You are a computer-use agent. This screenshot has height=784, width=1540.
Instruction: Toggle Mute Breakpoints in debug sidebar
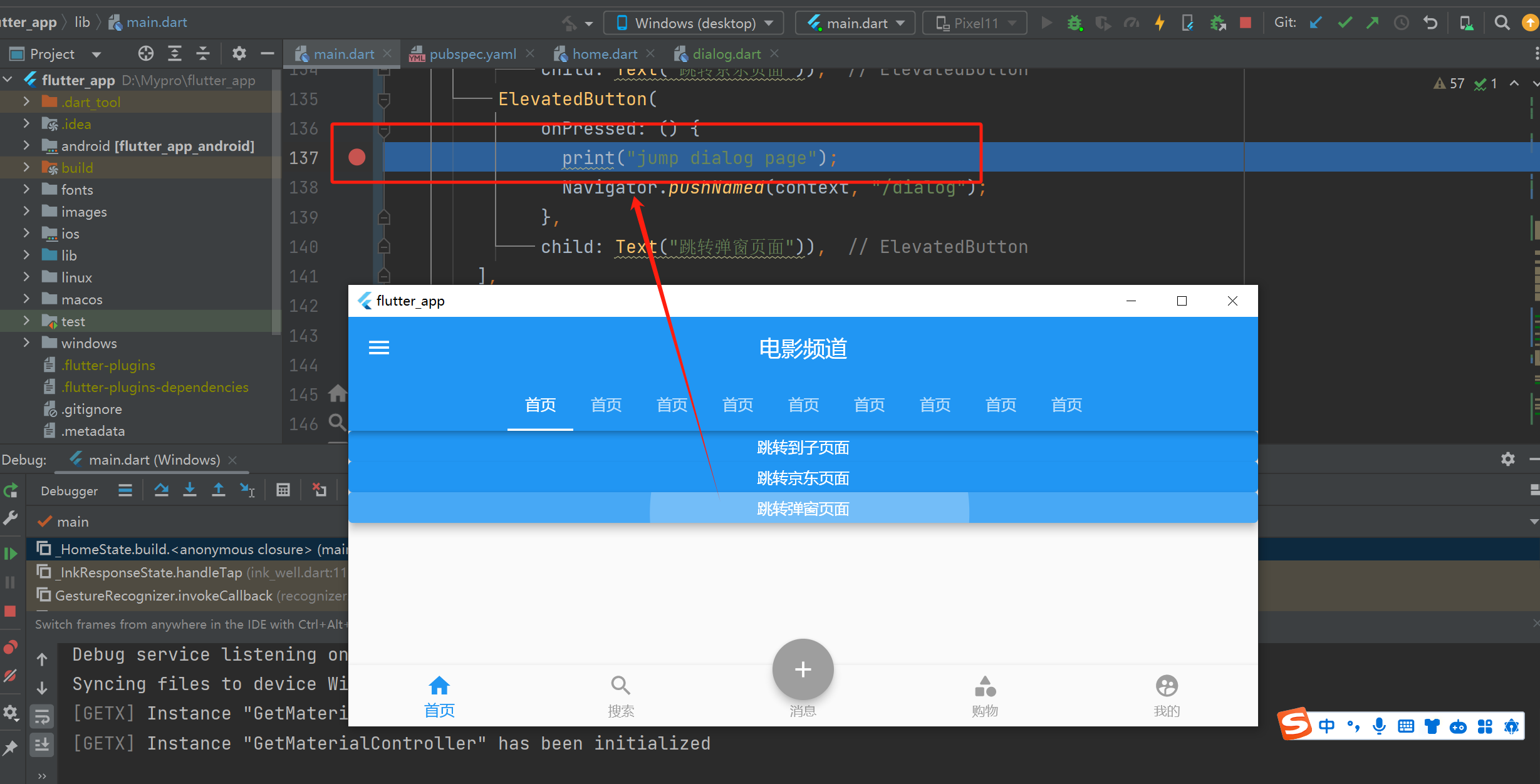[11, 676]
